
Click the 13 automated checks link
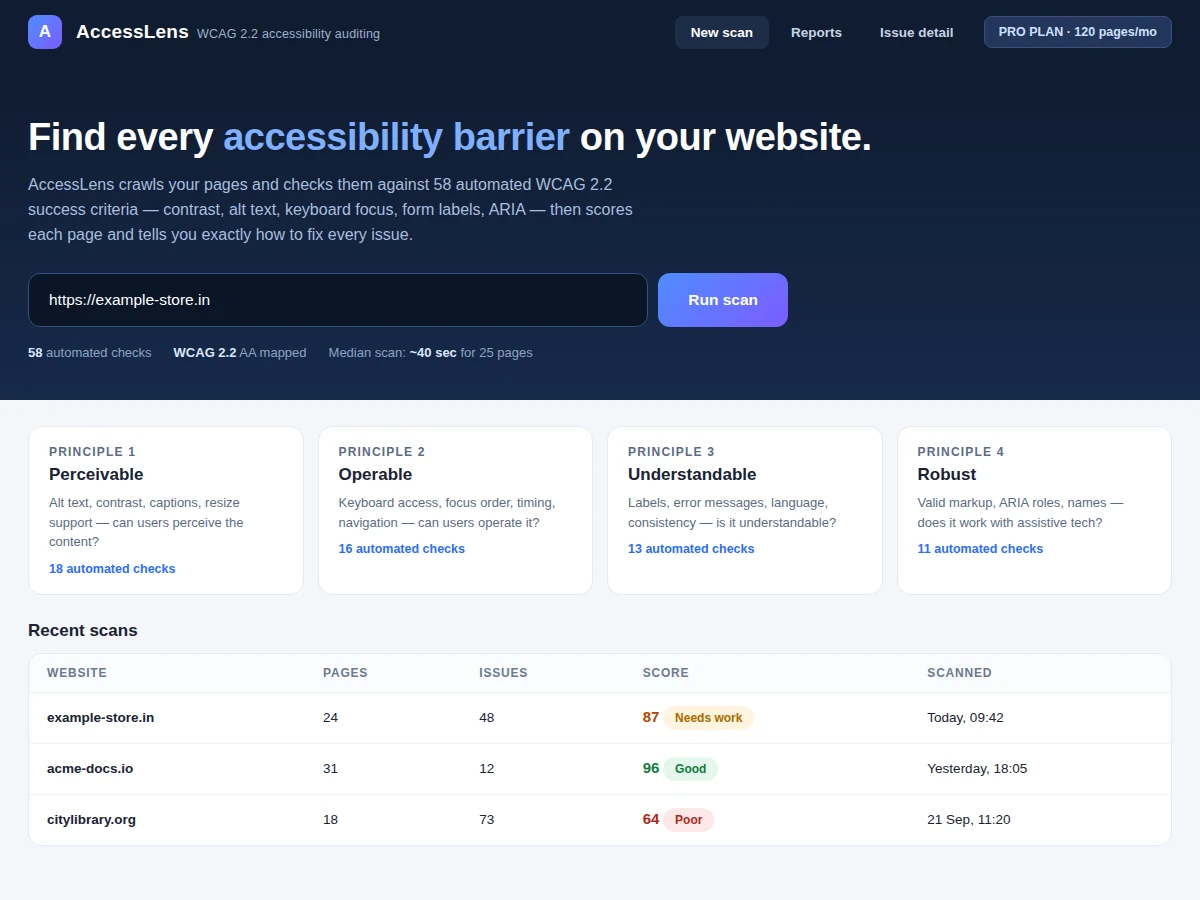pos(691,548)
